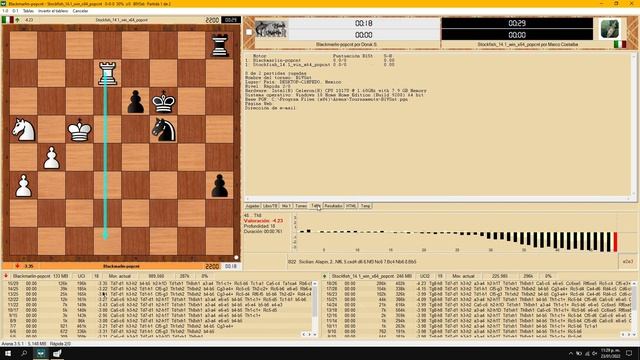Click green arrow icon in Stockfish engine panel
Screen dimensions: 640x360
pyautogui.click(x=324, y=276)
